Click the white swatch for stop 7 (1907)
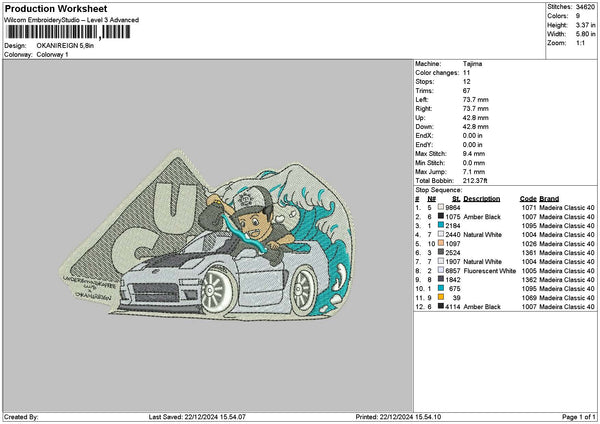The image size is (600, 424). click(441, 261)
